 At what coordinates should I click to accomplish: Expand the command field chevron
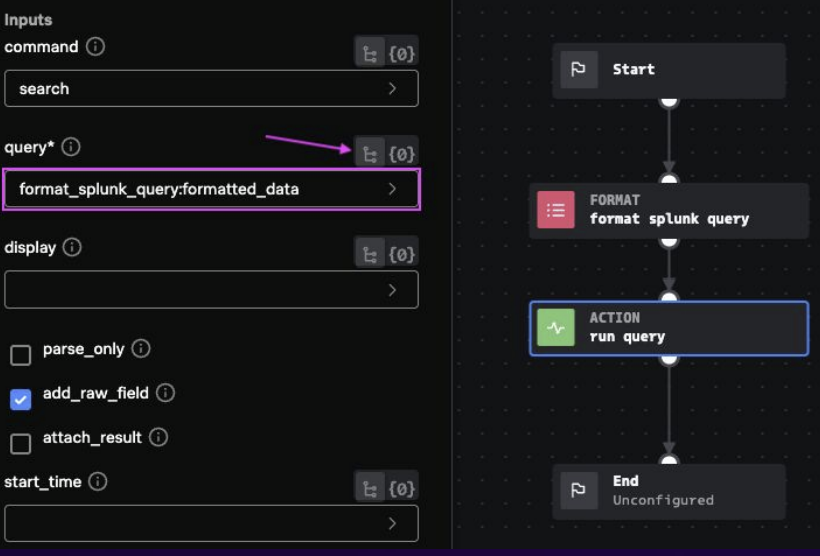392,89
